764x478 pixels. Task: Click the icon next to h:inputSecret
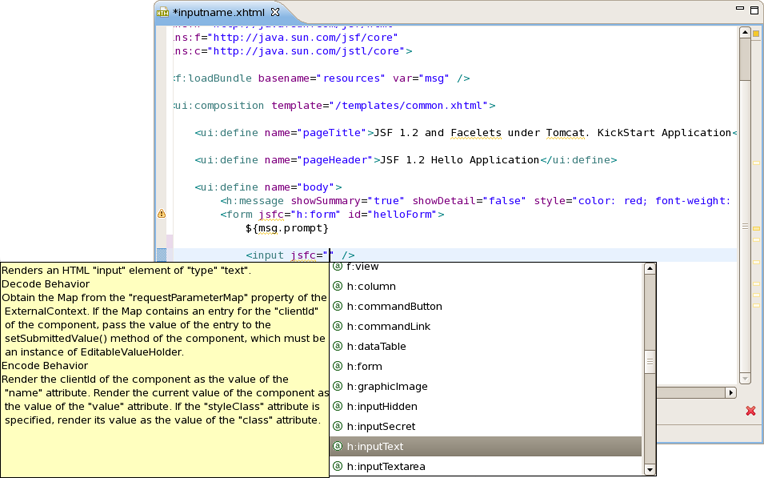(x=338, y=426)
